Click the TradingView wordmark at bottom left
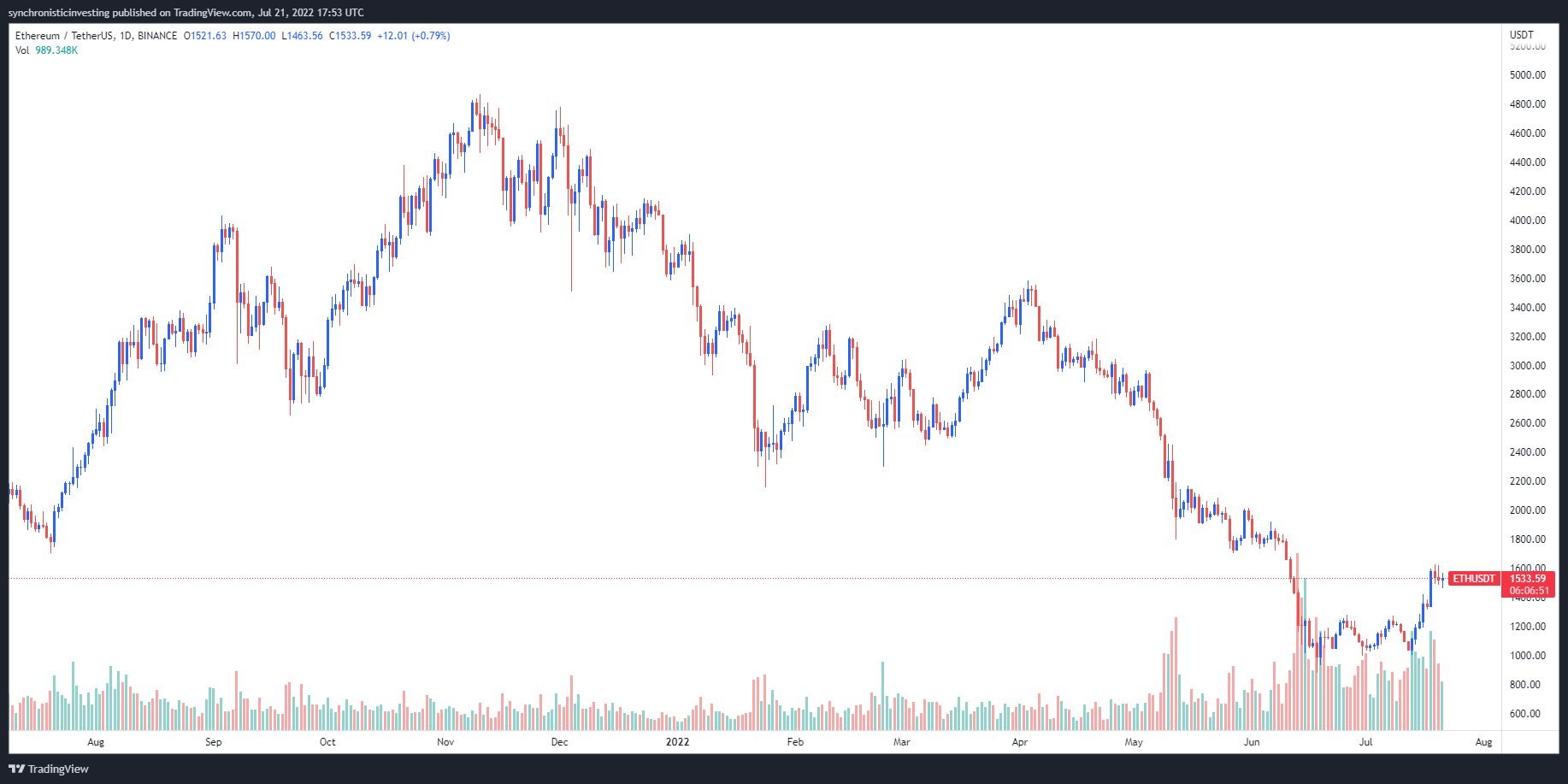Viewport: 1568px width, 784px height. [58, 769]
